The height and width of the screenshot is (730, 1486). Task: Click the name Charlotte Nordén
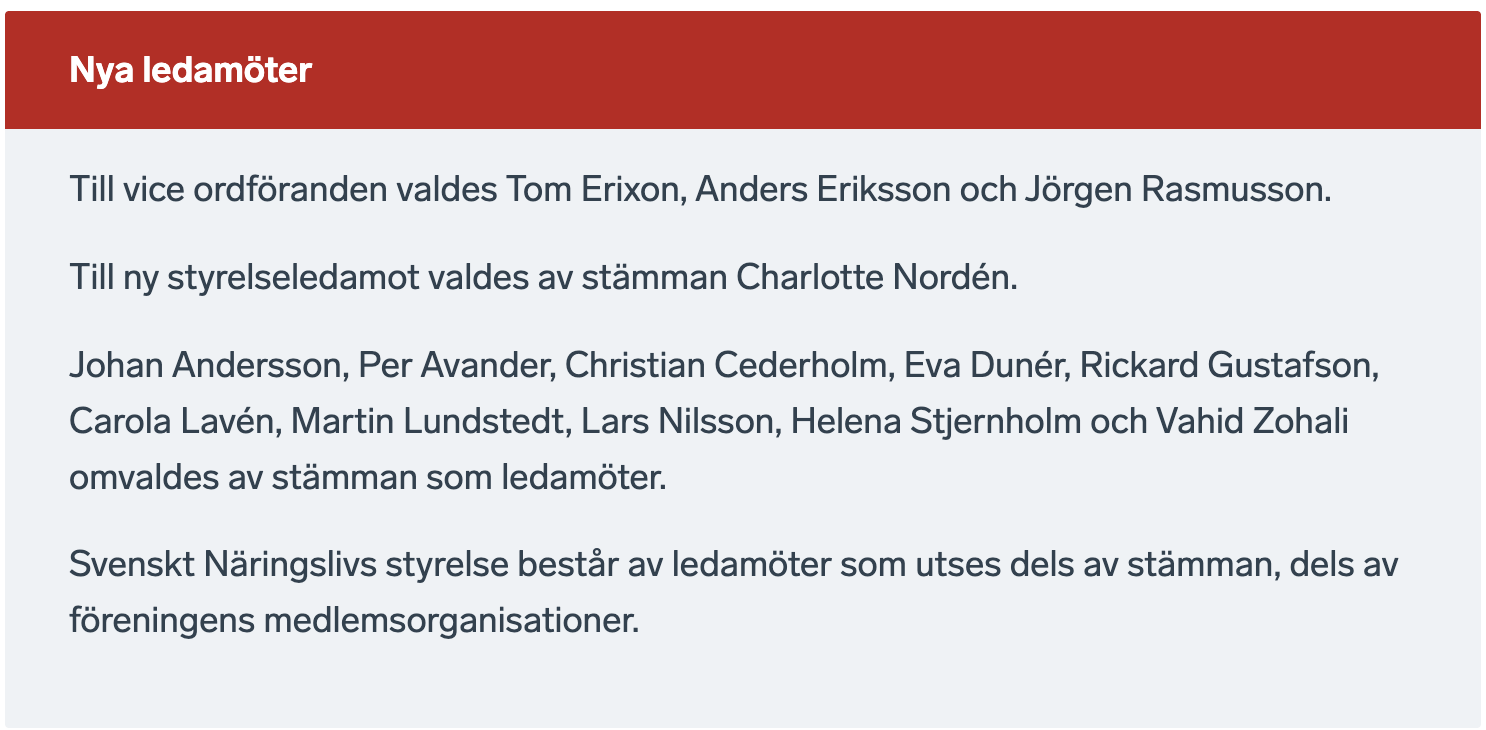coord(875,277)
